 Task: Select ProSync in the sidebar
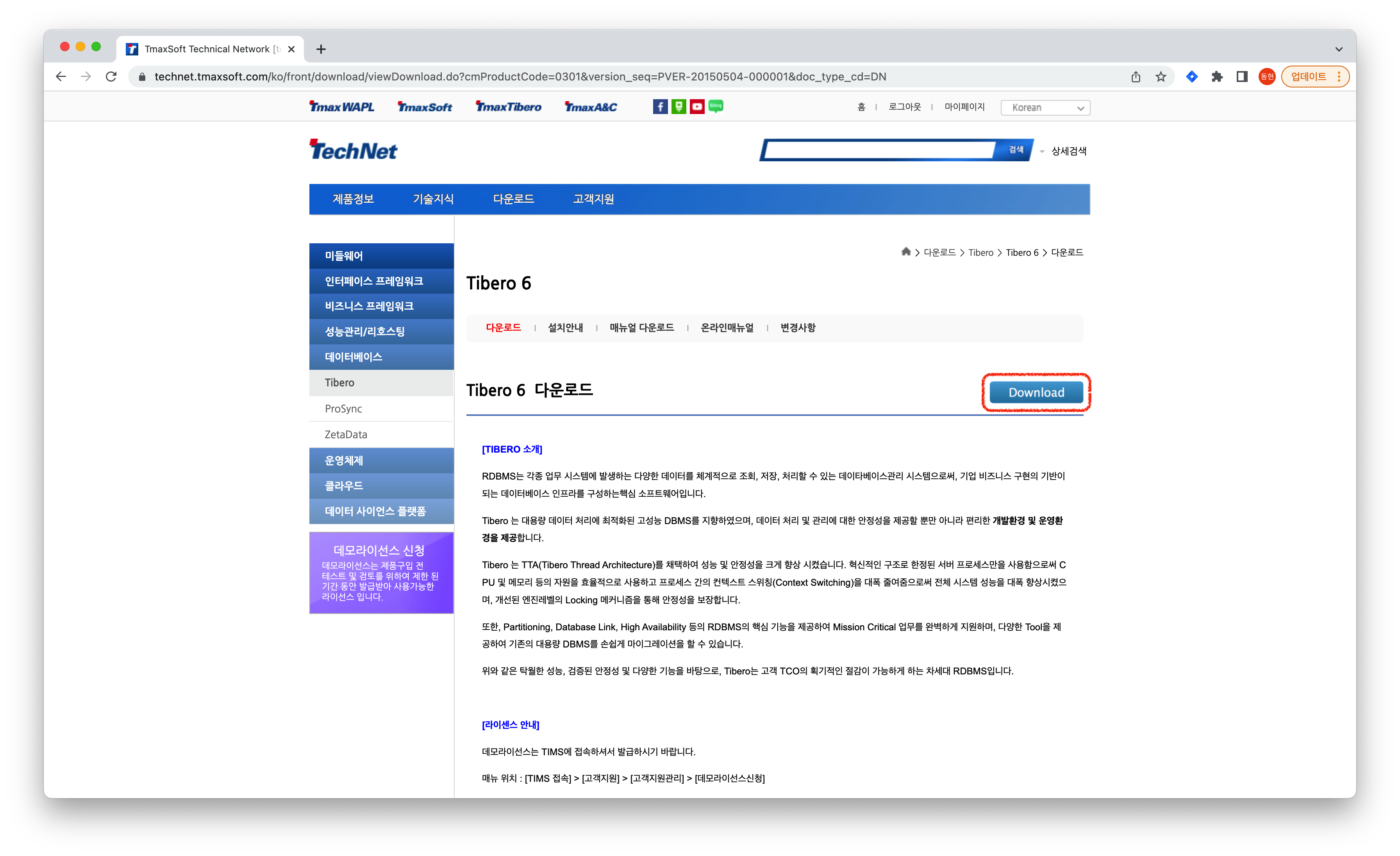coord(381,408)
